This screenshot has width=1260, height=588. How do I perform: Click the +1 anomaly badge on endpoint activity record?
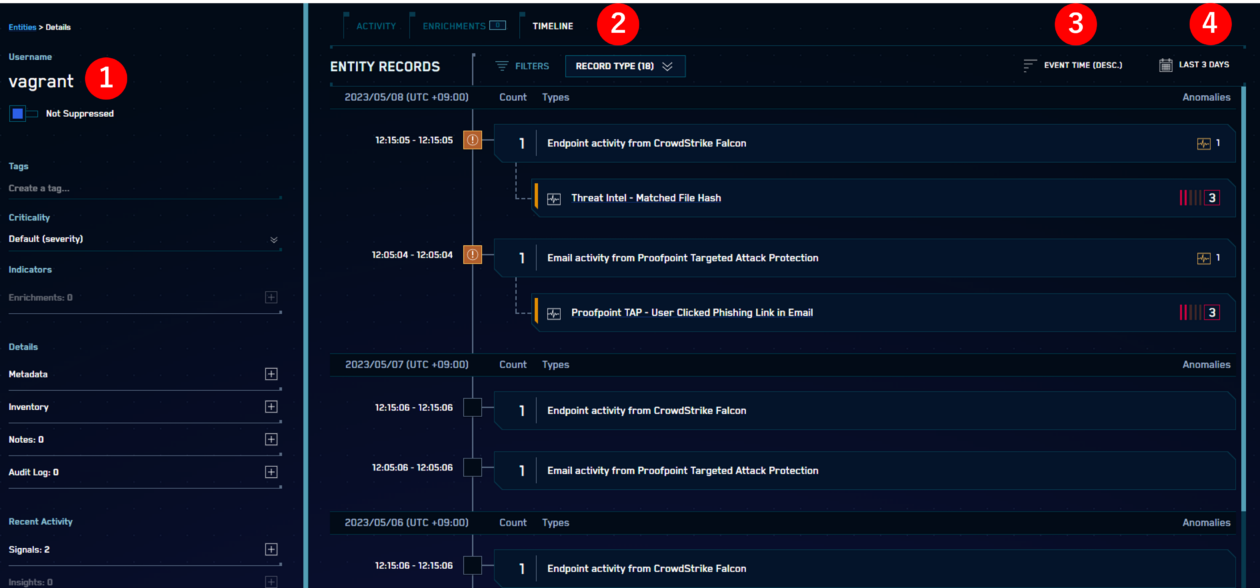(1205, 143)
